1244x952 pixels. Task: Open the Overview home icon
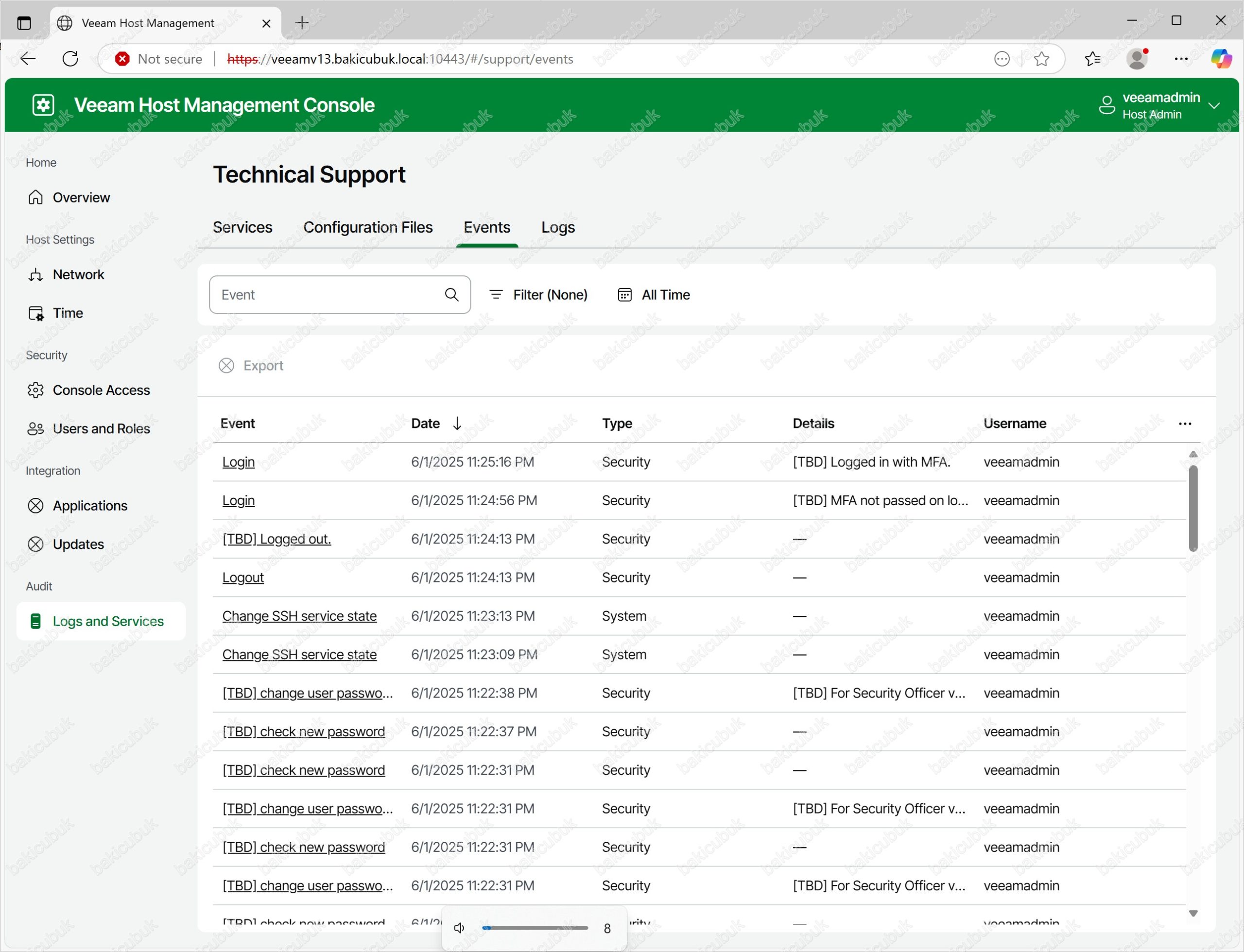click(x=35, y=197)
